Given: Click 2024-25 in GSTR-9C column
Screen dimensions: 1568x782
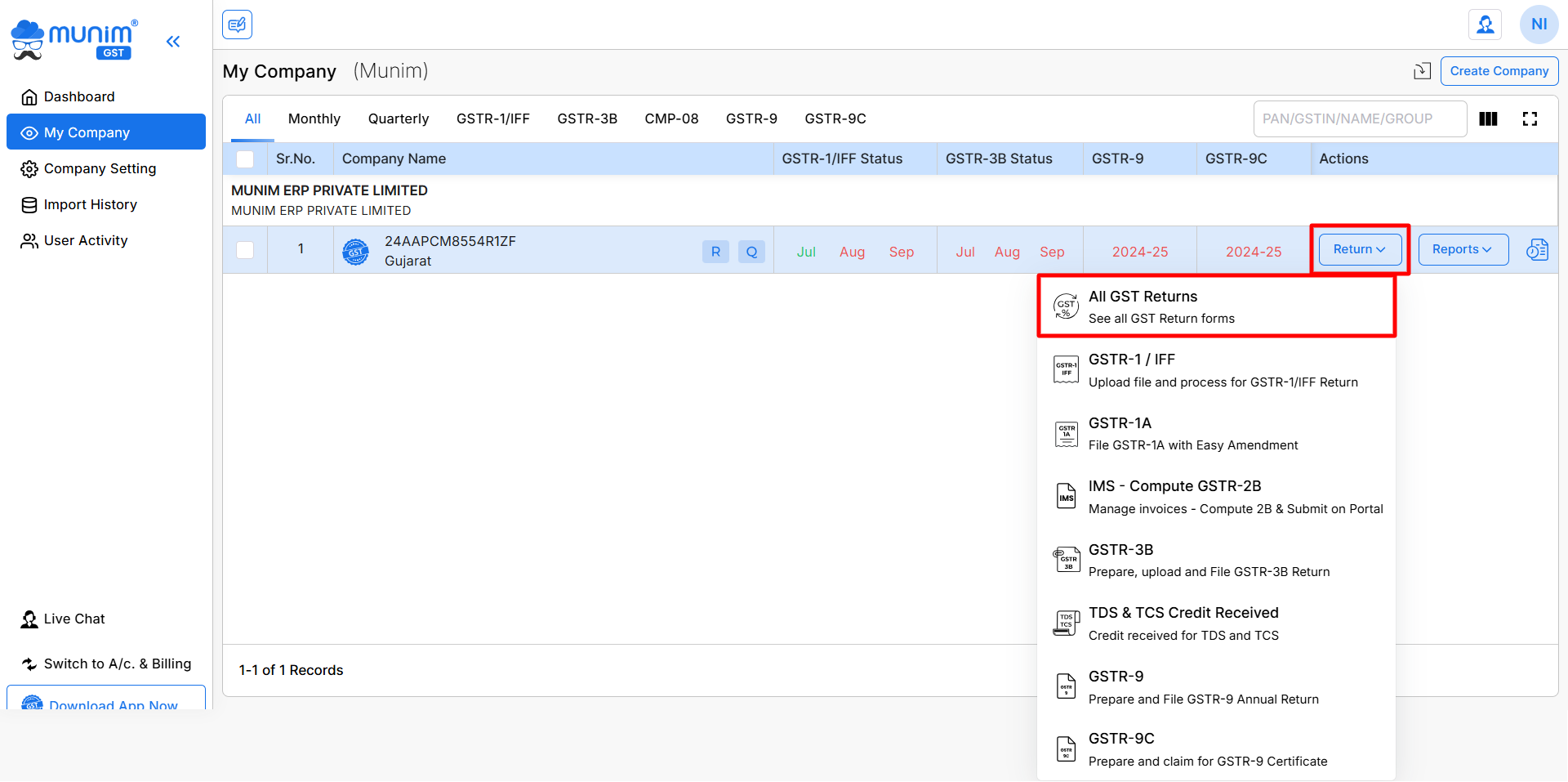Looking at the screenshot, I should point(1254,252).
